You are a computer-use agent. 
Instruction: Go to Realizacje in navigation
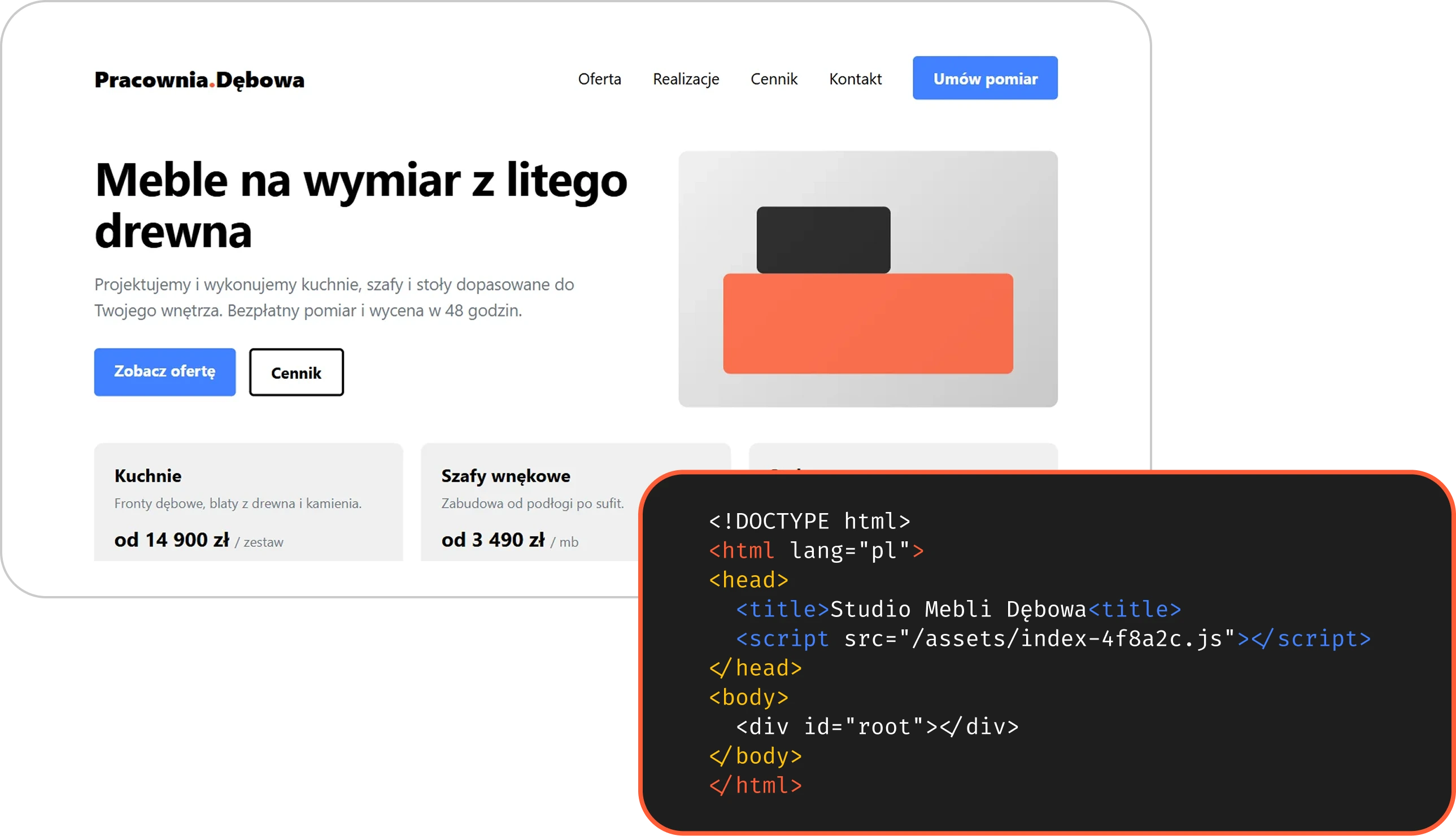click(x=686, y=78)
